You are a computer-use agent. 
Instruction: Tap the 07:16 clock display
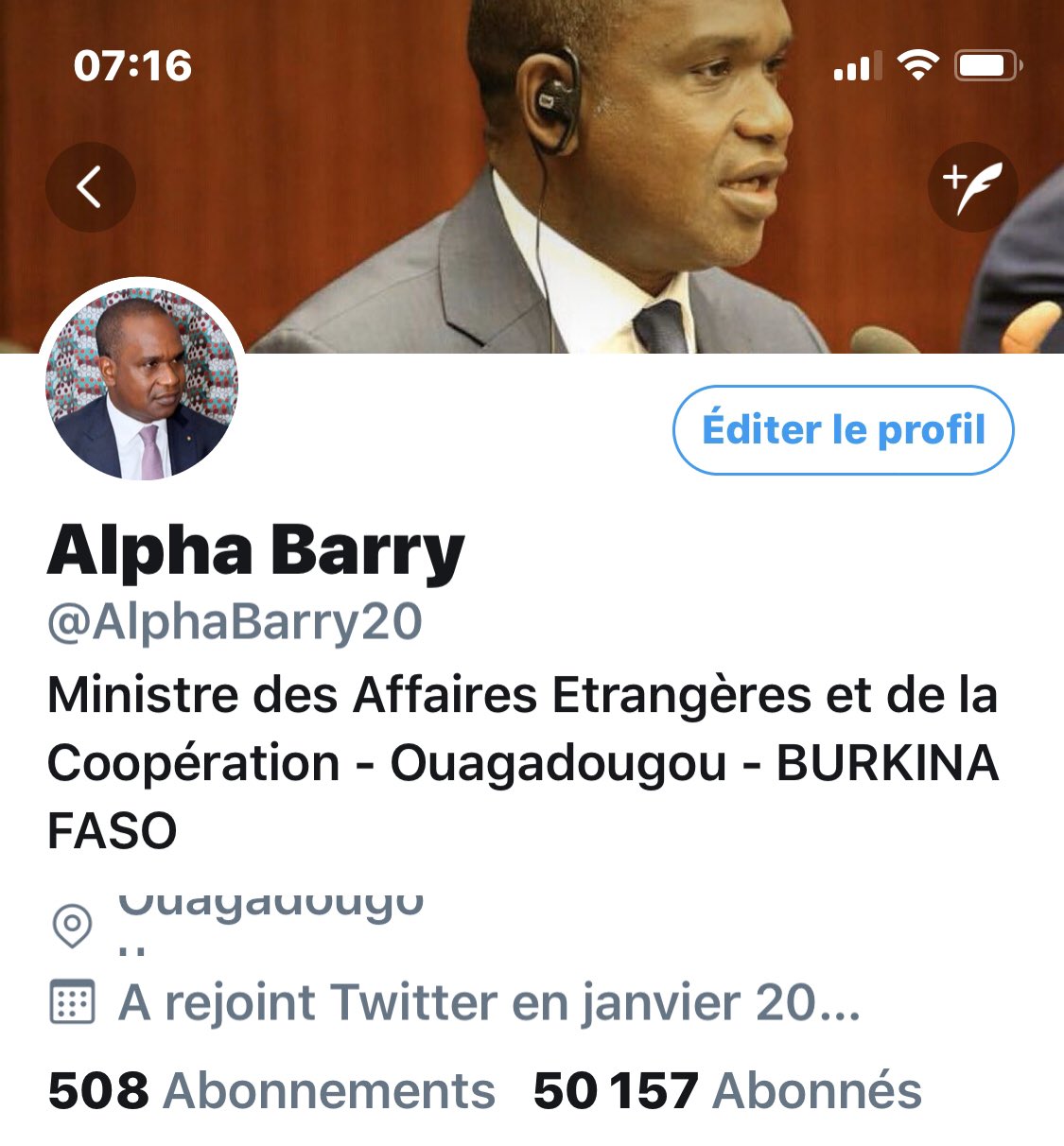coord(132,66)
